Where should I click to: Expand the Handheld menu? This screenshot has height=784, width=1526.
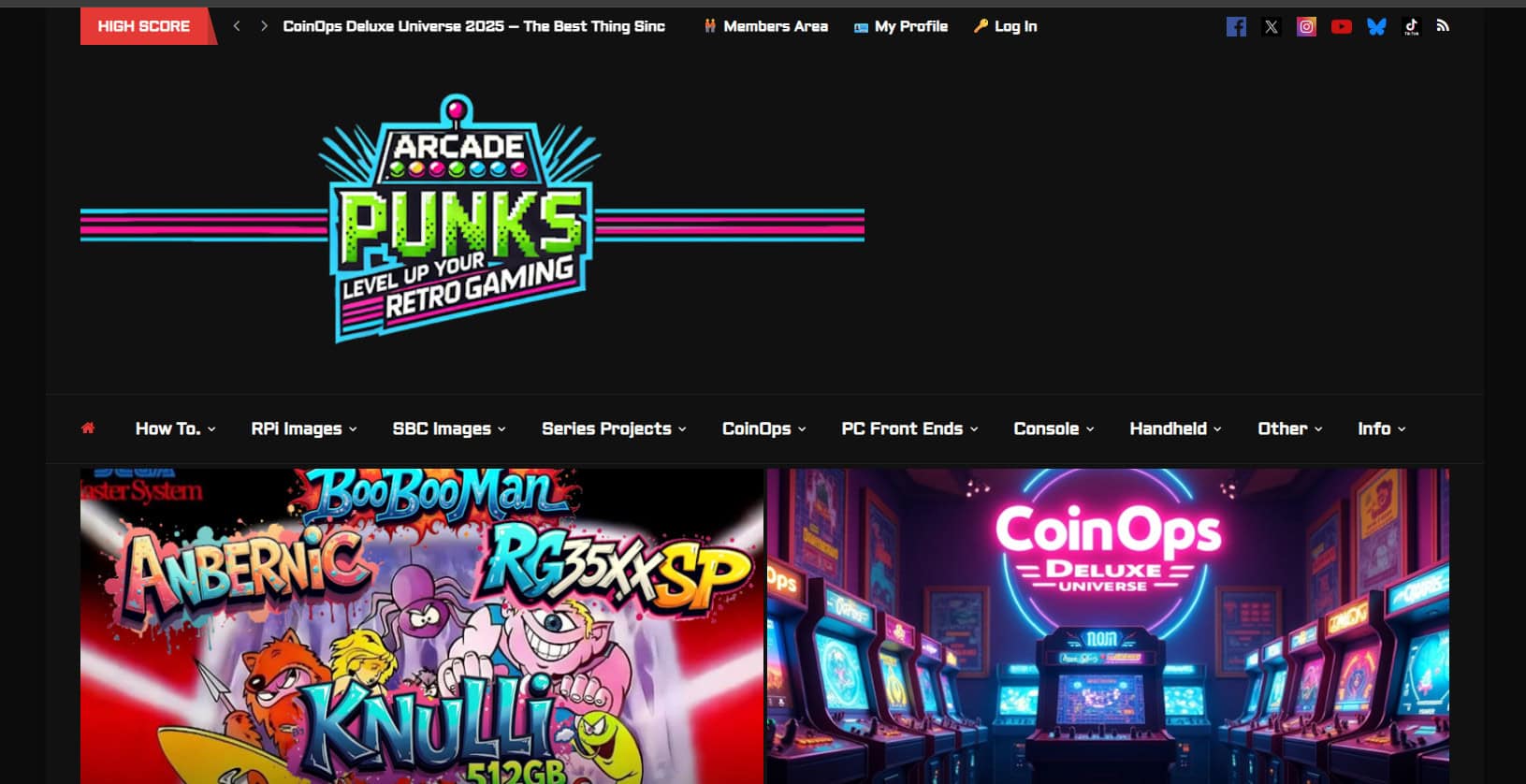point(1175,428)
